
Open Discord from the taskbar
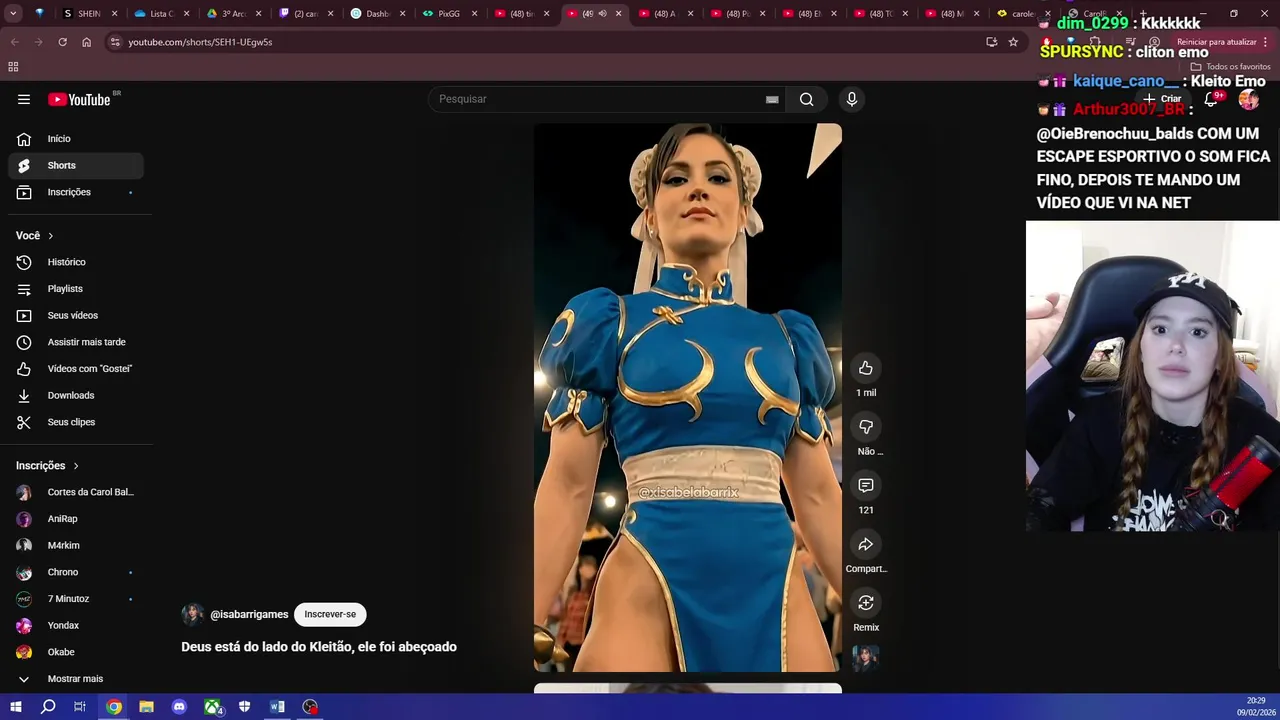(x=179, y=707)
